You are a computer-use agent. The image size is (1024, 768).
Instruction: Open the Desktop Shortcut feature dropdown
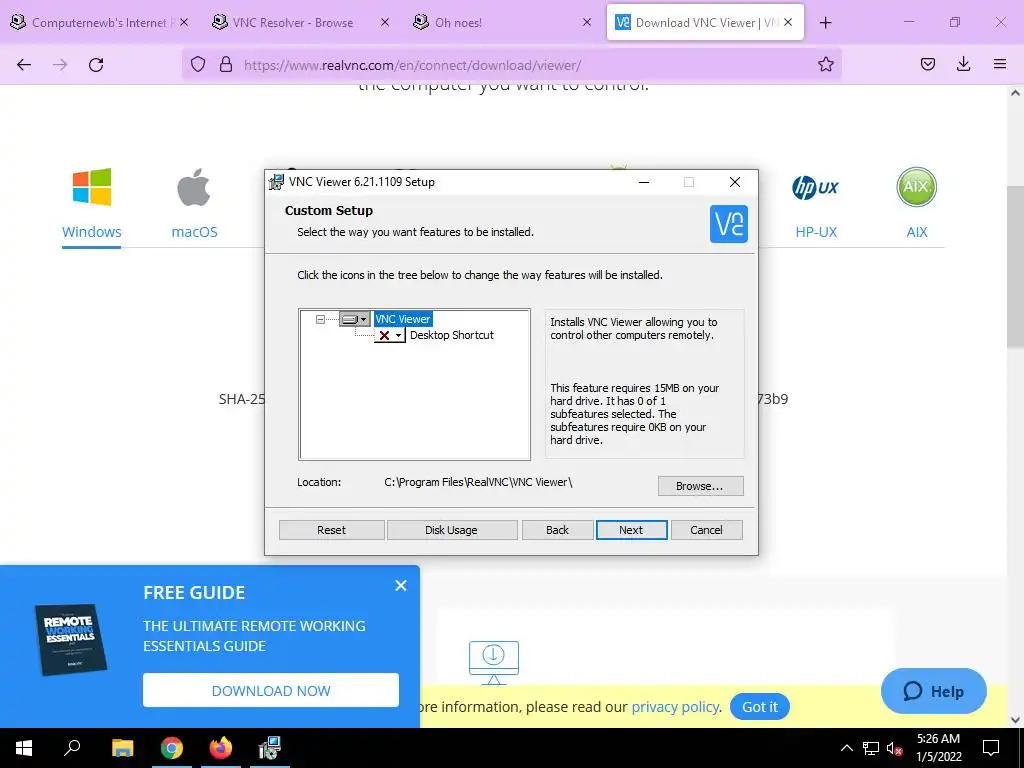(x=390, y=335)
